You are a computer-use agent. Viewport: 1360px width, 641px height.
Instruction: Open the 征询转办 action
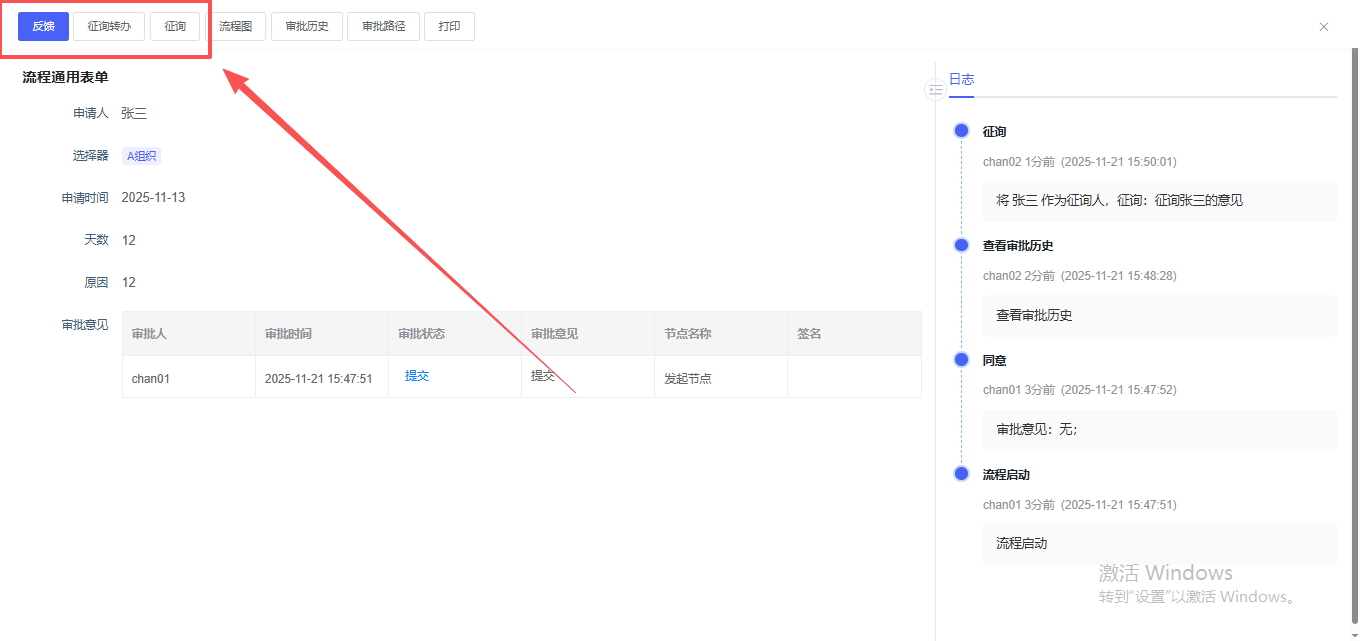point(109,26)
